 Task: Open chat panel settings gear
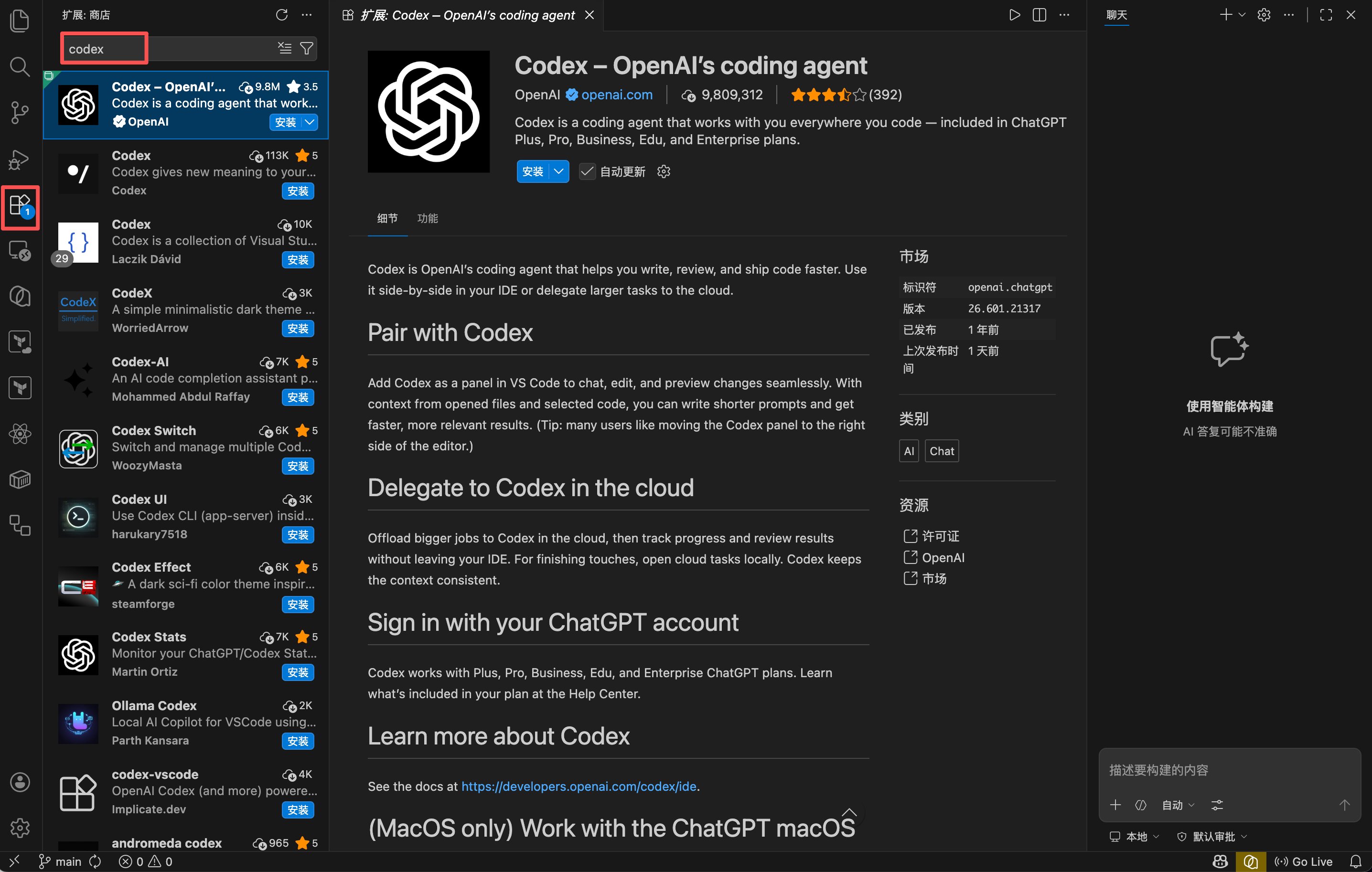(1264, 15)
